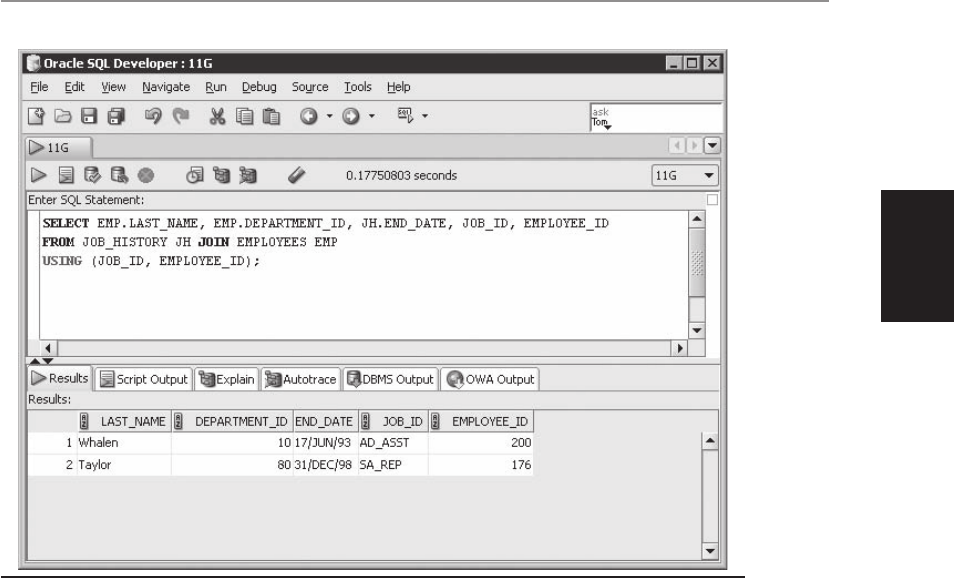
Task: Click the Cancel icon in worksheet toolbar
Action: click(146, 176)
